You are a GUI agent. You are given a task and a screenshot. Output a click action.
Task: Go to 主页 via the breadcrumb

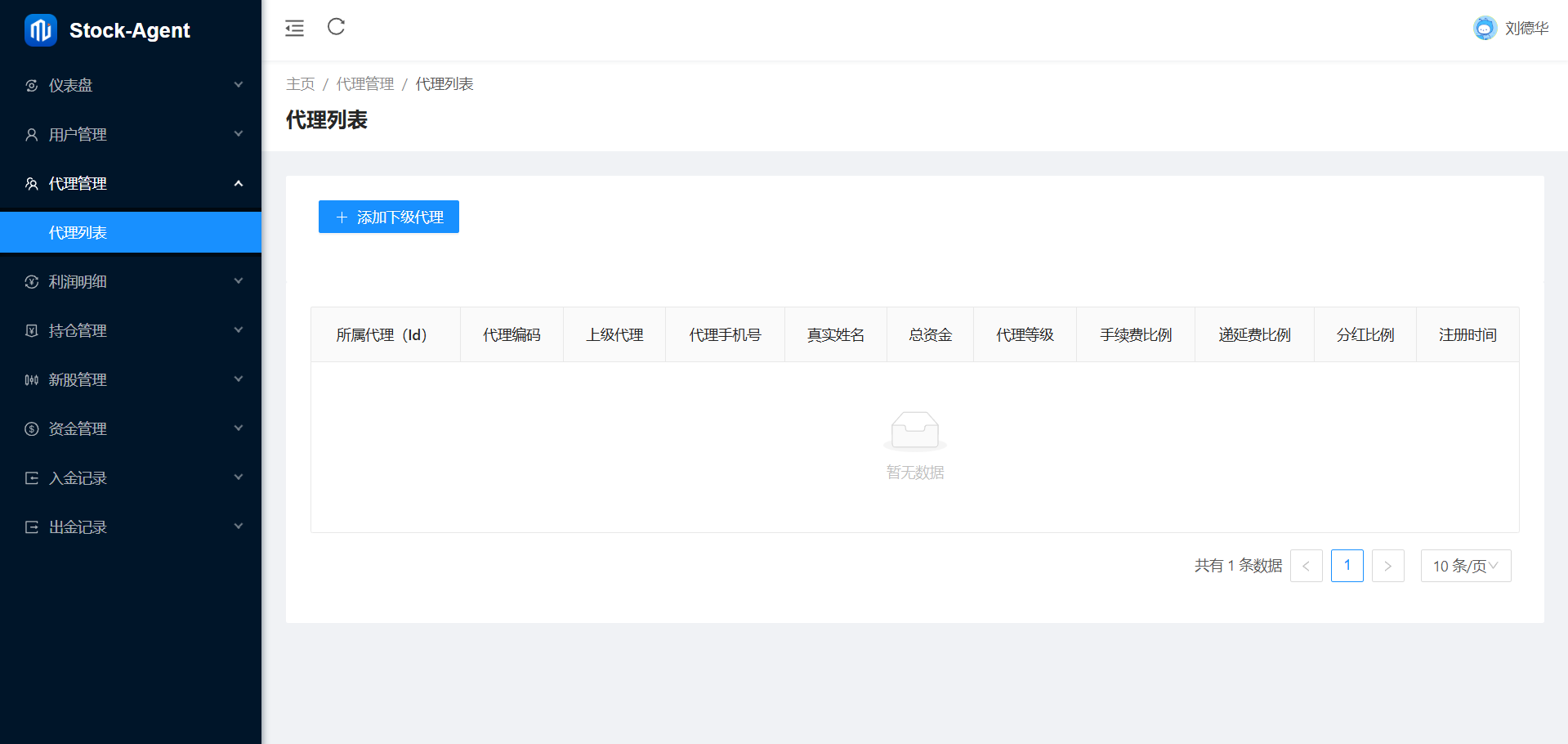click(300, 84)
